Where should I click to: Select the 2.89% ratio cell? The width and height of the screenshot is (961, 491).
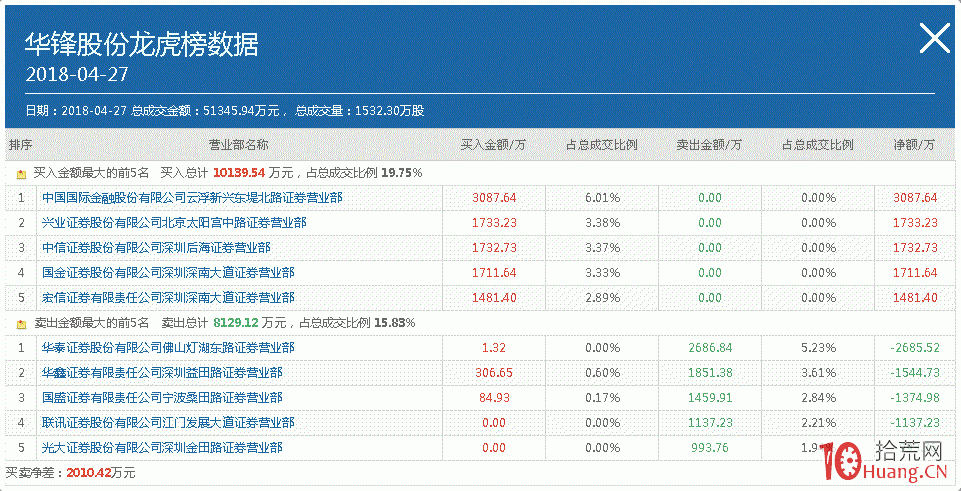coord(602,298)
